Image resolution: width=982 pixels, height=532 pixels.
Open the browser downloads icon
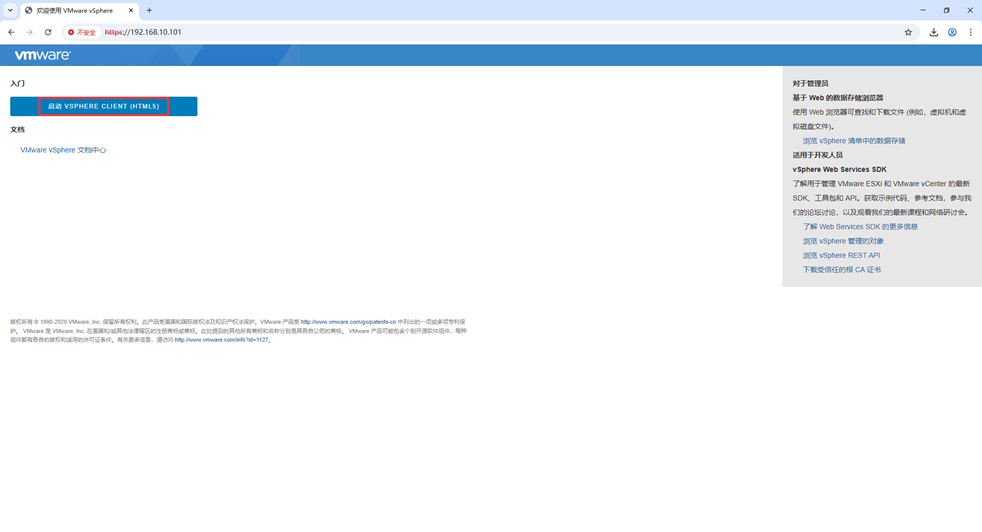pyautogui.click(x=933, y=32)
